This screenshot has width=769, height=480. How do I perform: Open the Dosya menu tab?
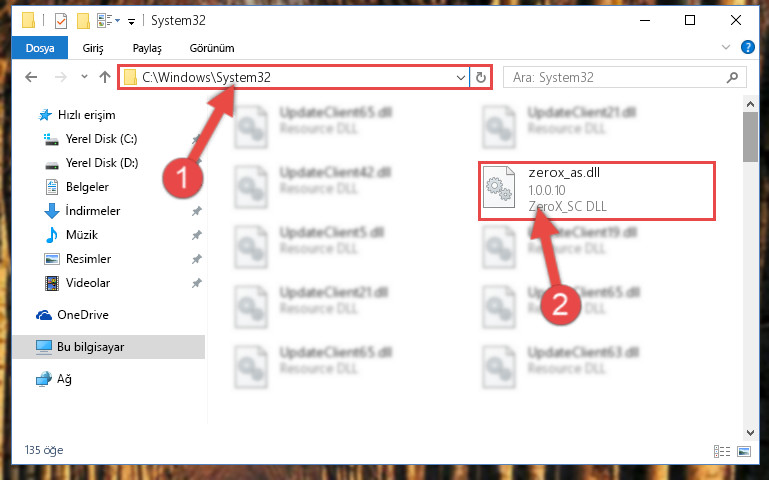pos(40,48)
